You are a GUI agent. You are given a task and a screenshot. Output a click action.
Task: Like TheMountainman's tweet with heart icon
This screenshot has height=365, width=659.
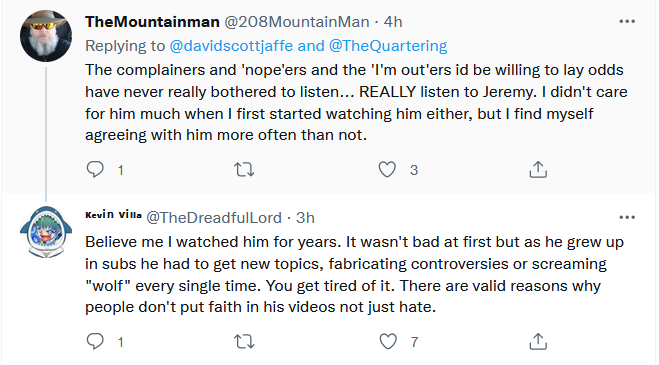pyautogui.click(x=387, y=169)
